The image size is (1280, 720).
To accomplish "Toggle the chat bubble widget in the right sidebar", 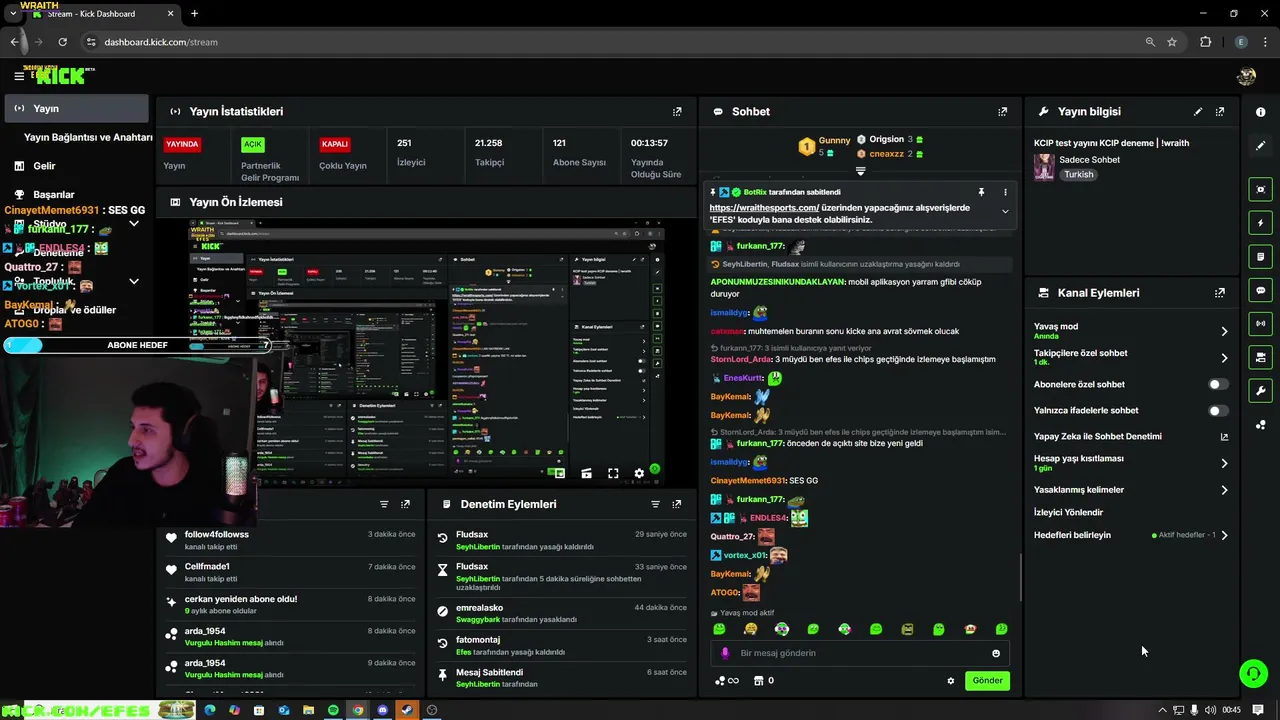I will (1261, 290).
